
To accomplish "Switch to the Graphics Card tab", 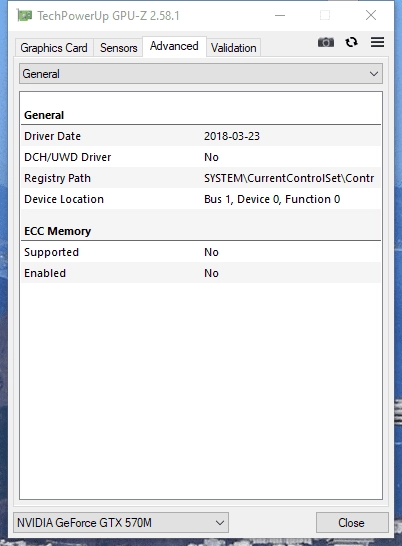I will tap(54, 48).
